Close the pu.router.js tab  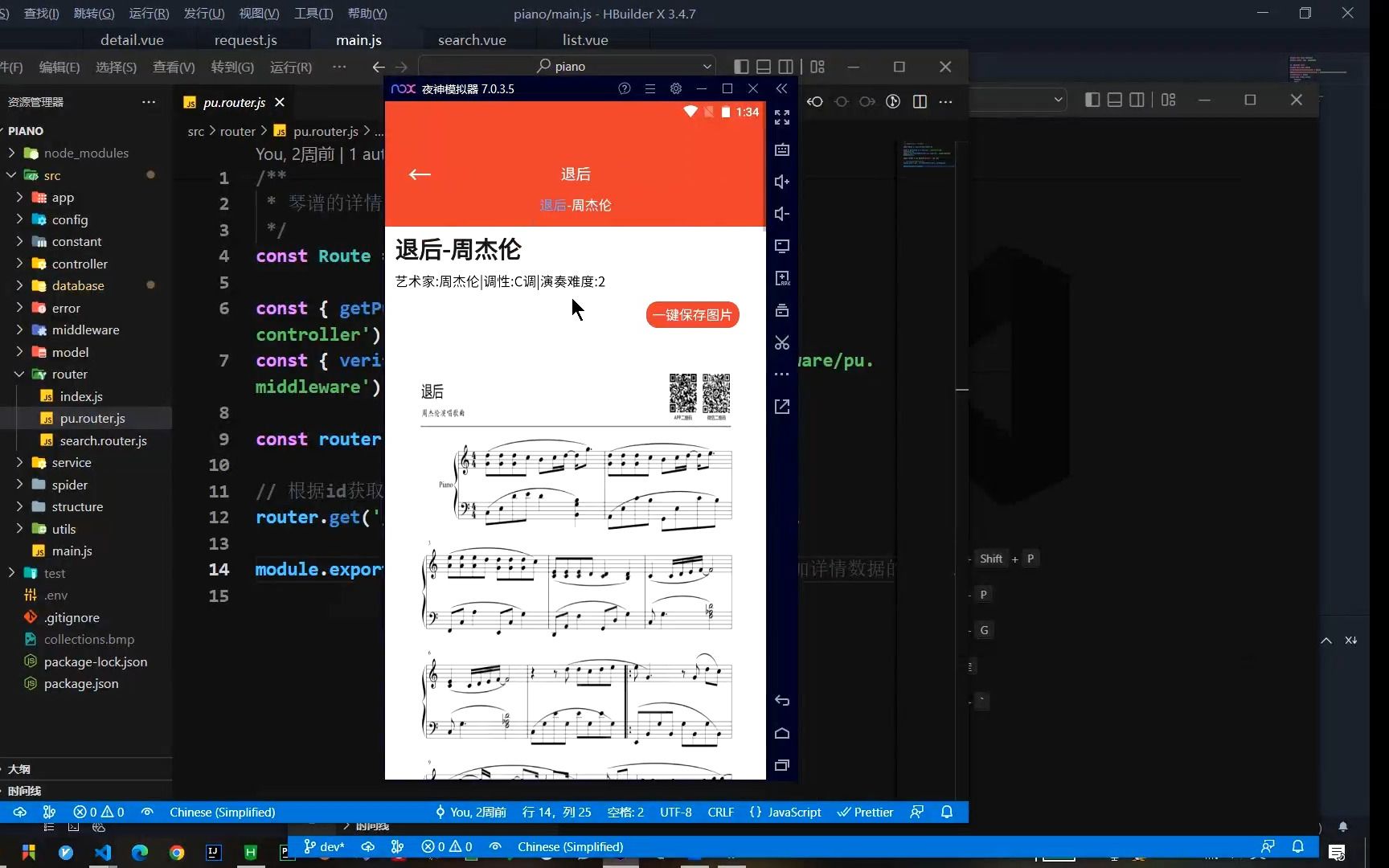click(280, 102)
